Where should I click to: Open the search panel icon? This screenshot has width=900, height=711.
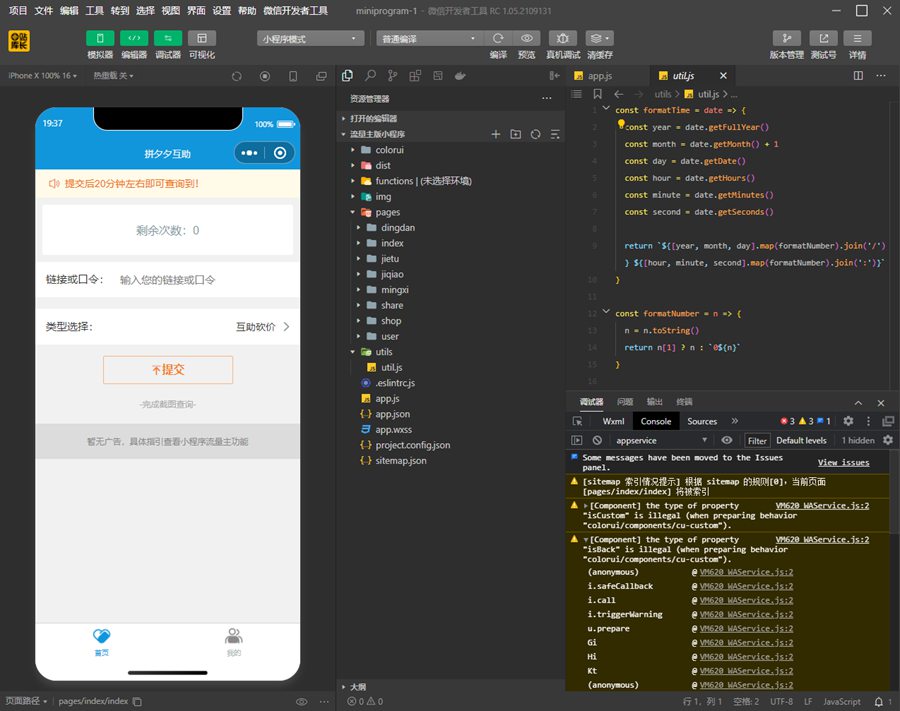[x=370, y=76]
